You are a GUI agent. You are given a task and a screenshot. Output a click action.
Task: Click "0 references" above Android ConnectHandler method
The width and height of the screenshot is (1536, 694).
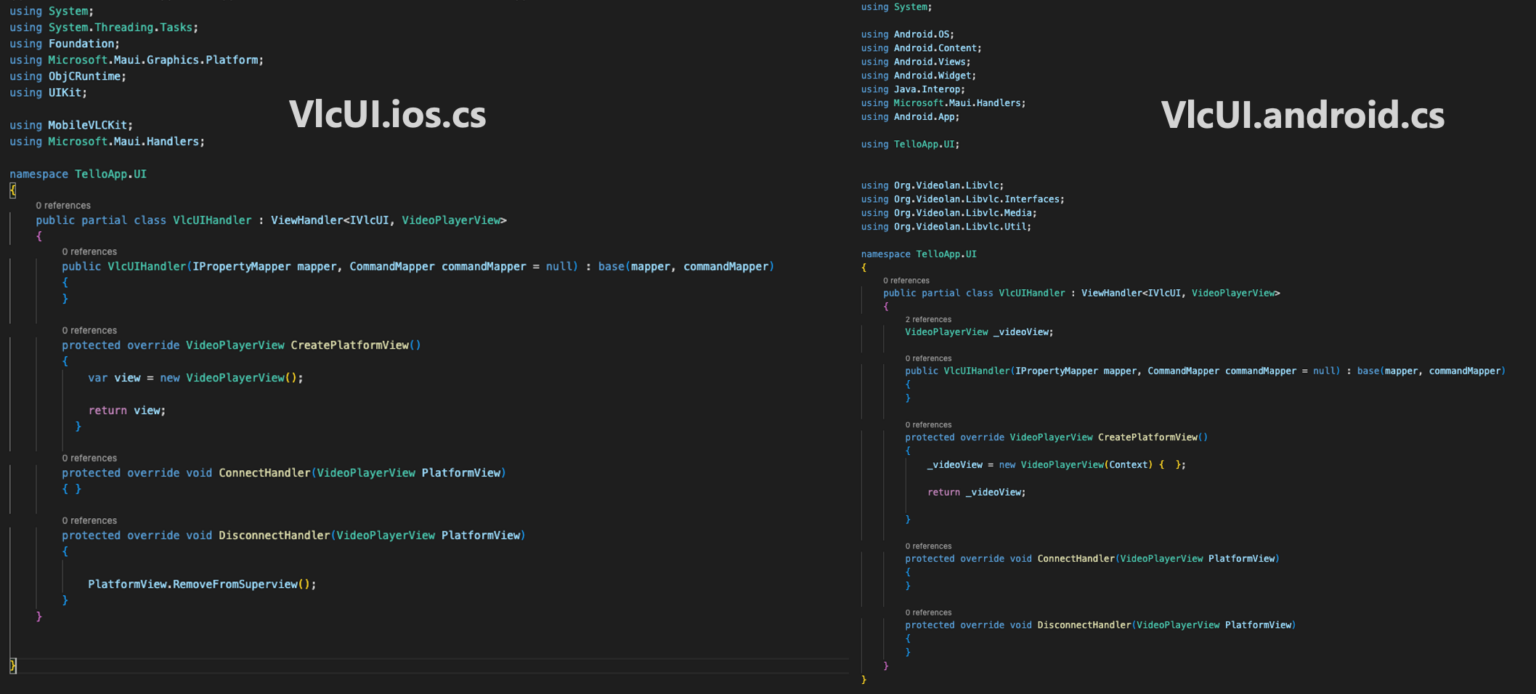(x=928, y=546)
